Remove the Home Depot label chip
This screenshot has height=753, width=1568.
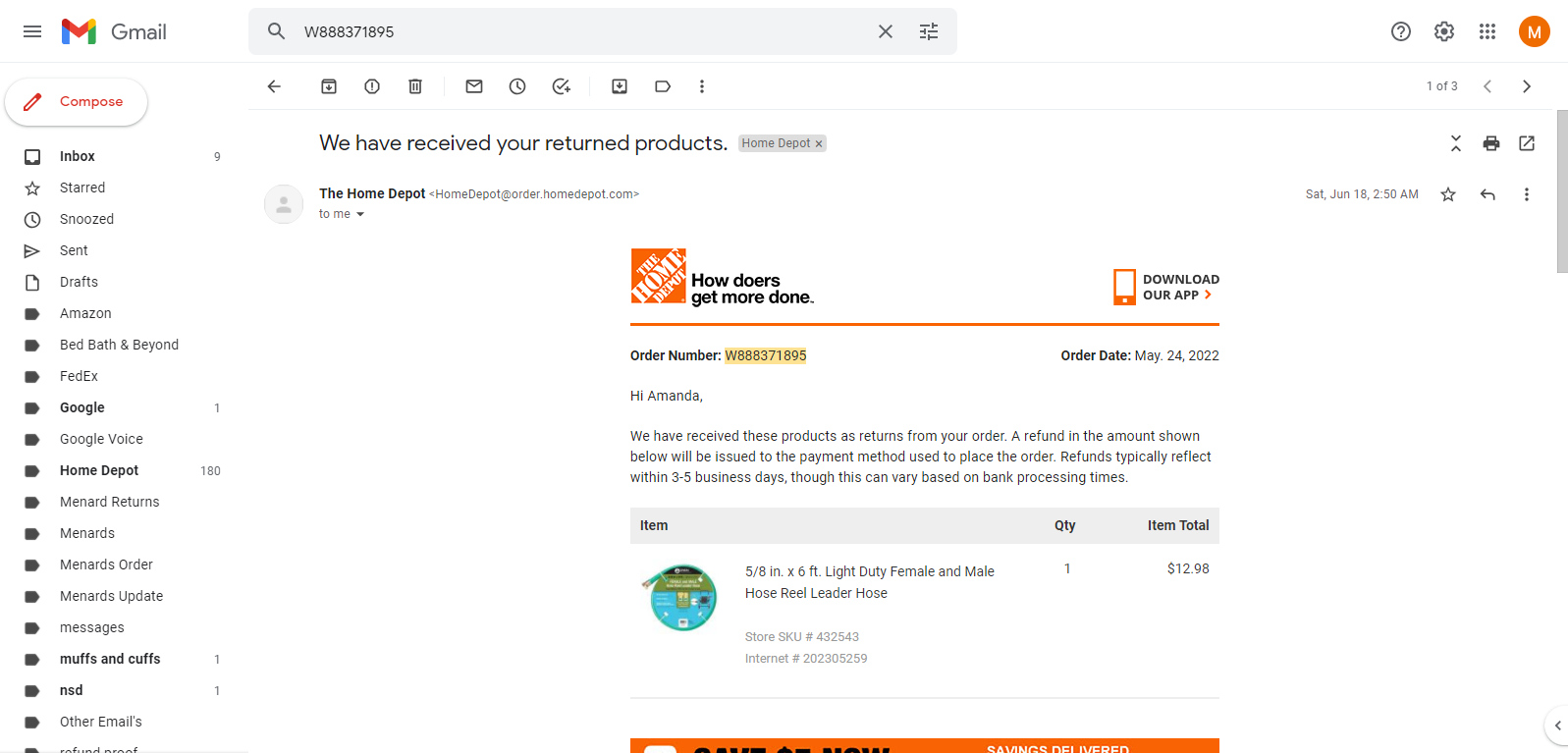coord(819,143)
